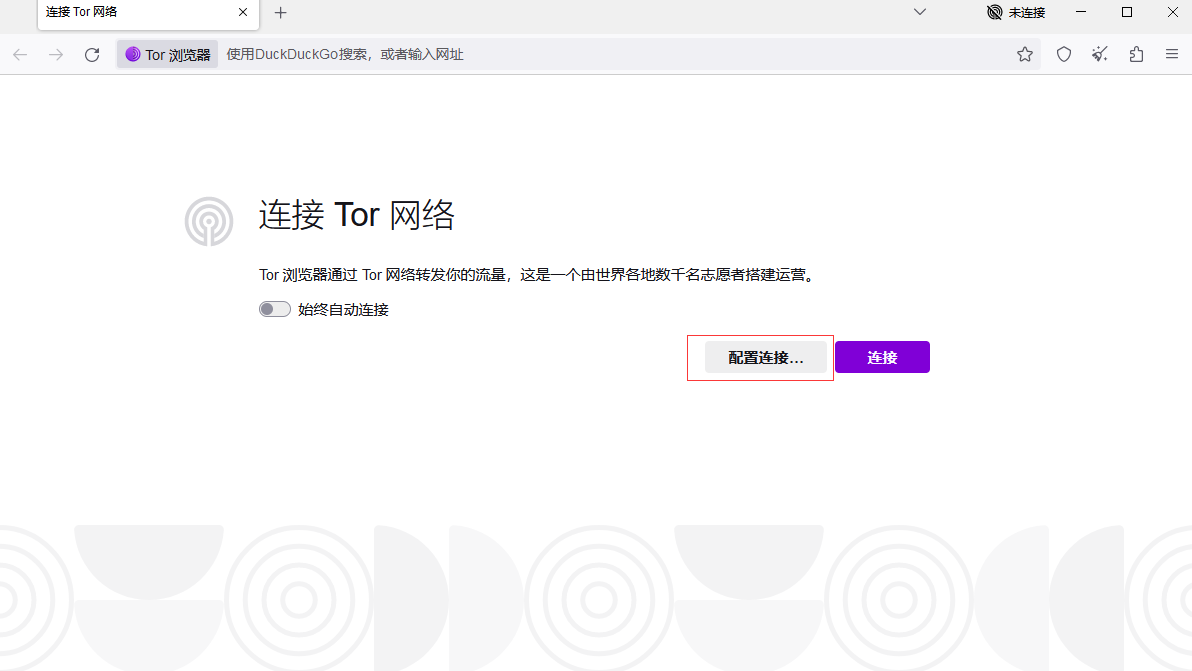
Task: Click the 始终自动连接 label text
Action: coord(343,310)
